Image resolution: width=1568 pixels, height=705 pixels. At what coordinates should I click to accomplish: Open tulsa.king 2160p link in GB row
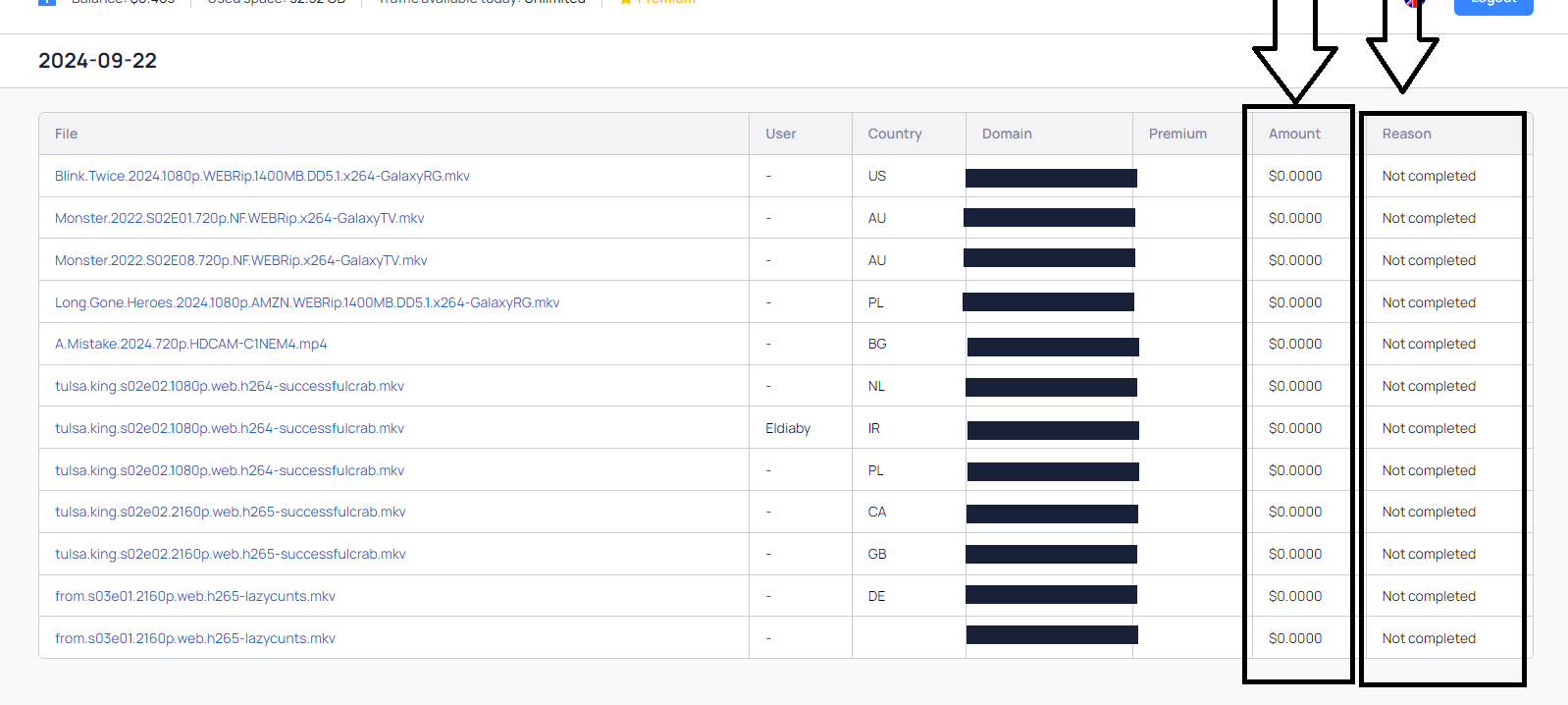[230, 554]
